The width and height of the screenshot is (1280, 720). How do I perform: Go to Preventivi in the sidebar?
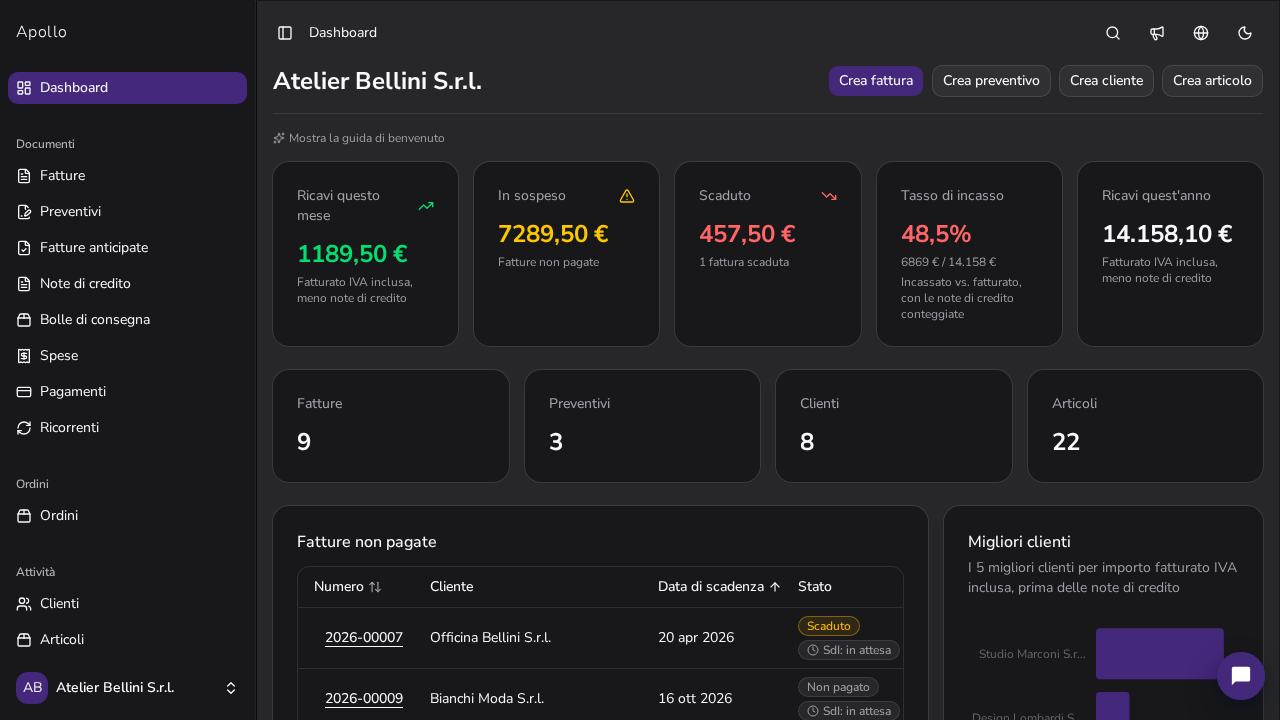(x=127, y=212)
